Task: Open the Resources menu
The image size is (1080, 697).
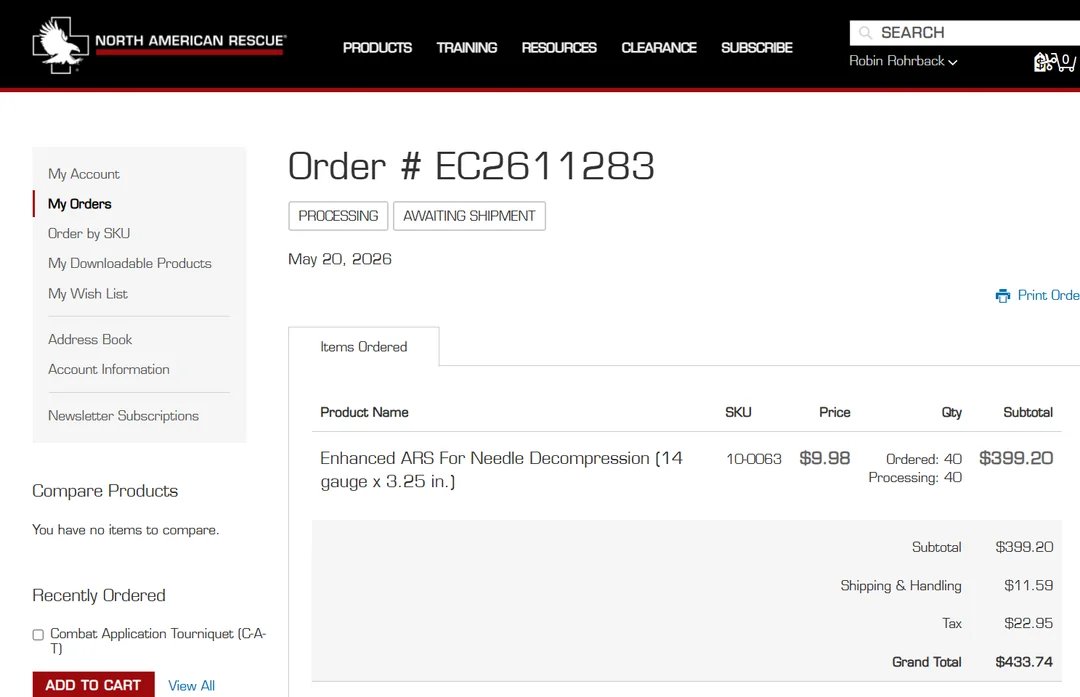Action: point(559,48)
